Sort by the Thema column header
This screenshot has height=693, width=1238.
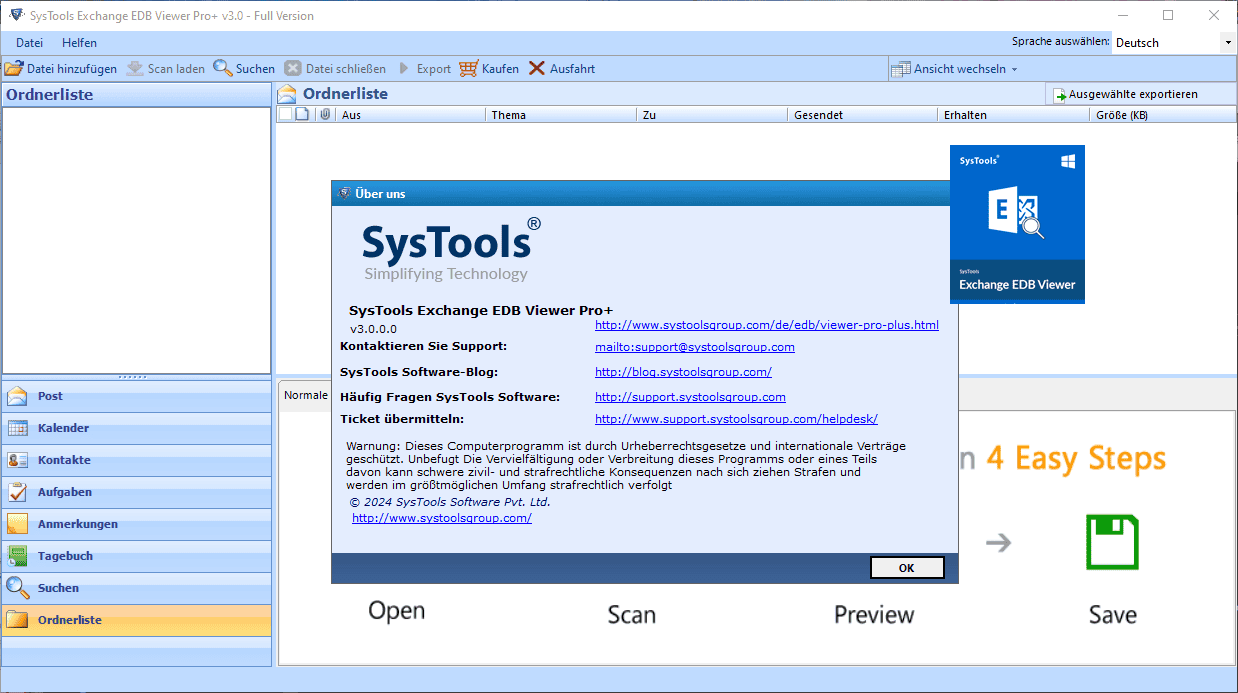pos(561,115)
